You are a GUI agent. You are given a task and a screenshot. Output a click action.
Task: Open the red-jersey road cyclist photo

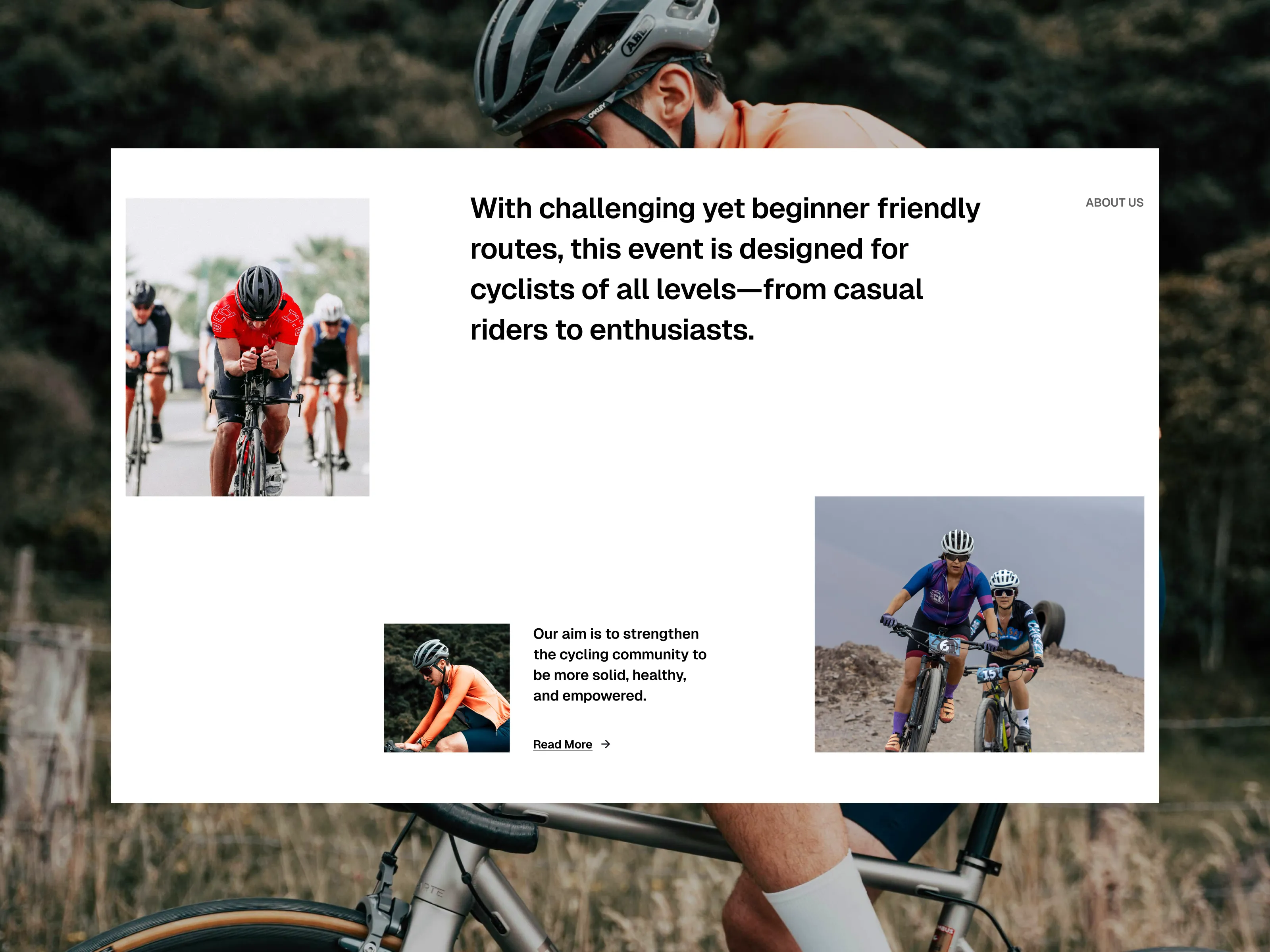tap(248, 347)
